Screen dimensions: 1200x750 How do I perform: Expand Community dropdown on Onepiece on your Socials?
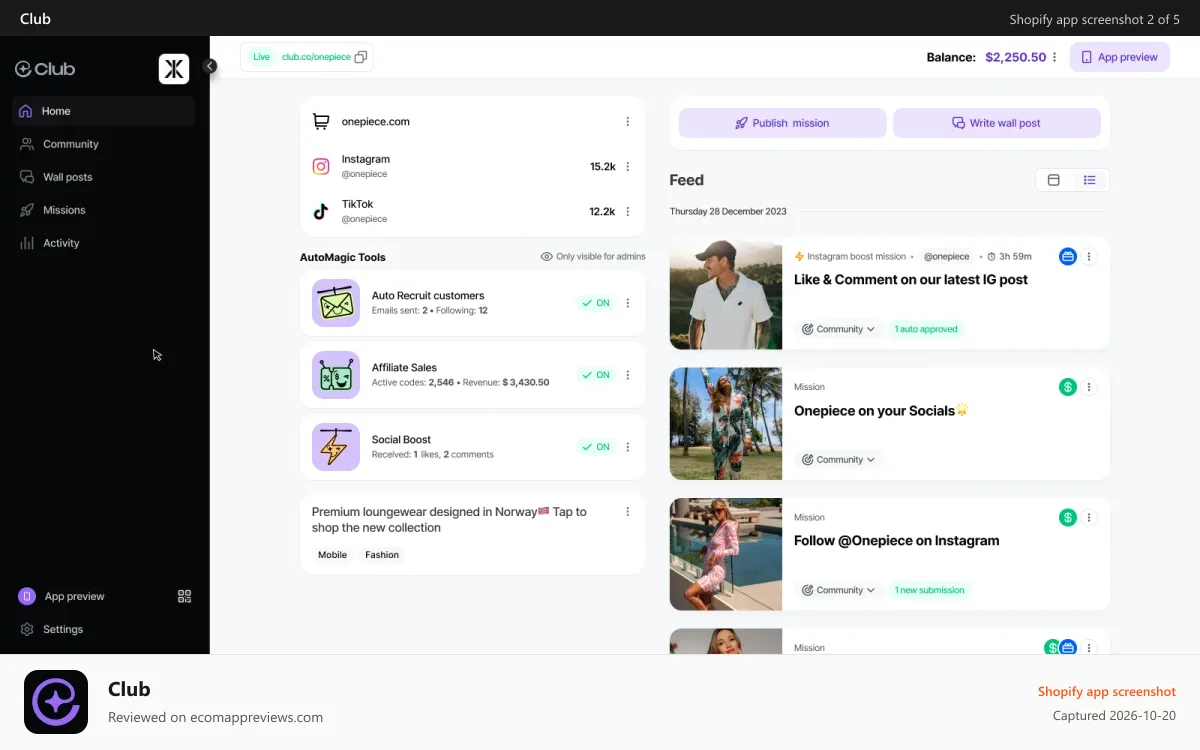pos(838,460)
